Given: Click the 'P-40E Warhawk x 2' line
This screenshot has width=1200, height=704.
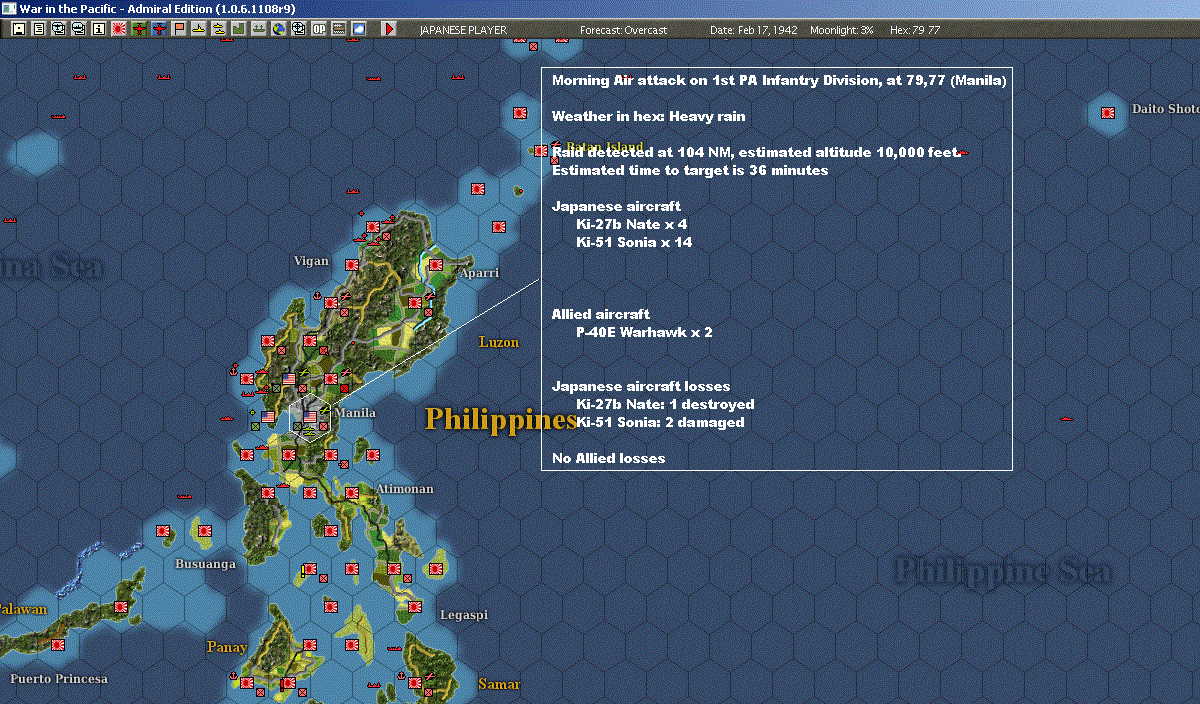Looking at the screenshot, I should coord(644,332).
